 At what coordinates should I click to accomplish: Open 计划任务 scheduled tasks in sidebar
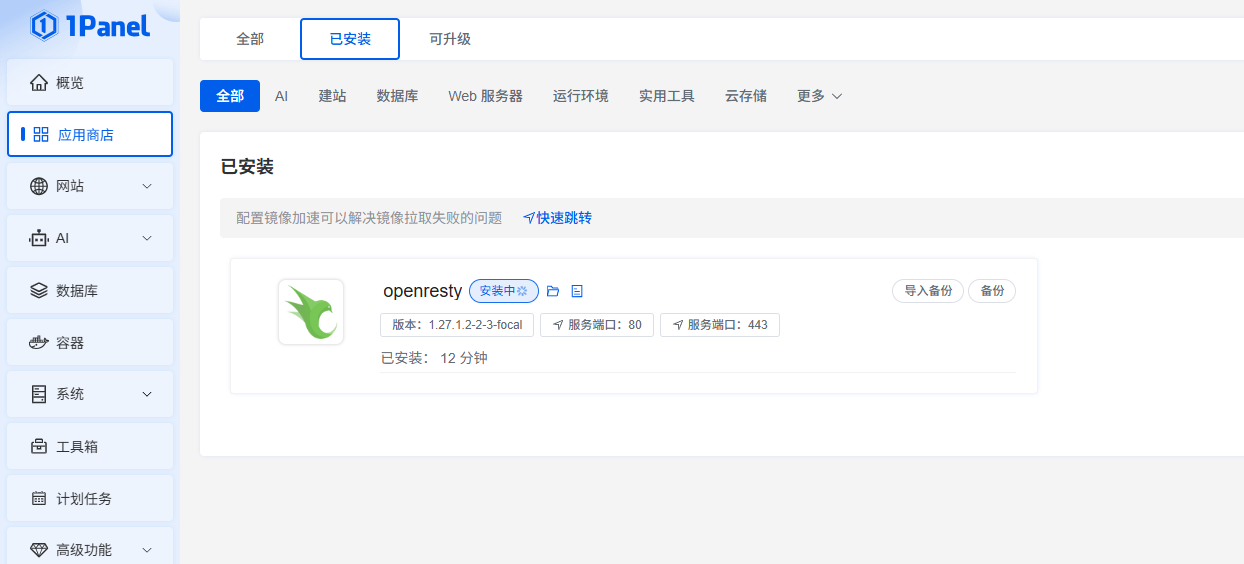point(90,499)
